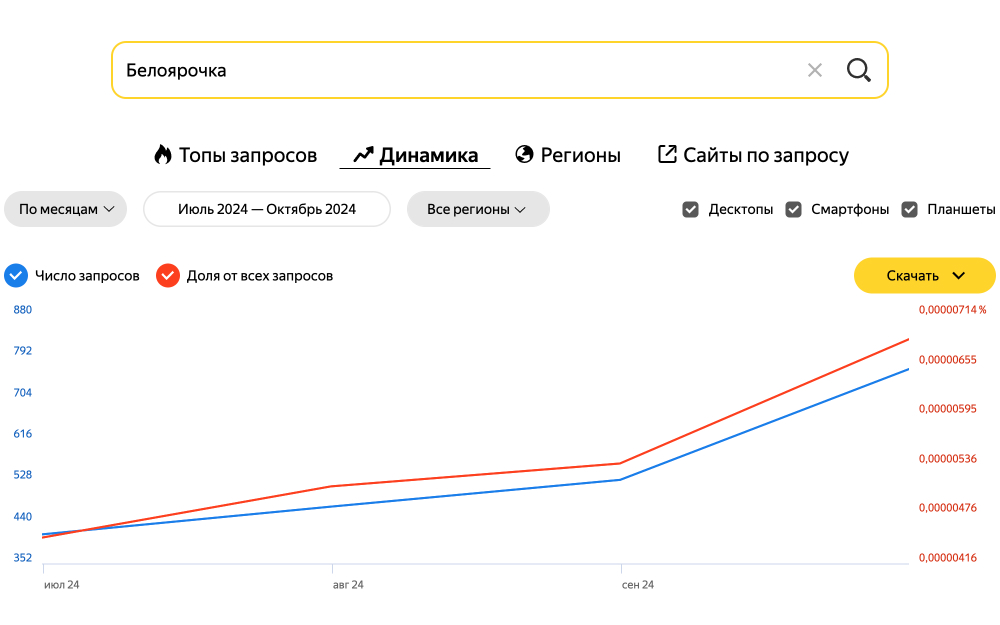Screen dimensions: 1000x625
Task: Click the 0,00000476 axis value
Action: pyautogui.click(x=948, y=508)
